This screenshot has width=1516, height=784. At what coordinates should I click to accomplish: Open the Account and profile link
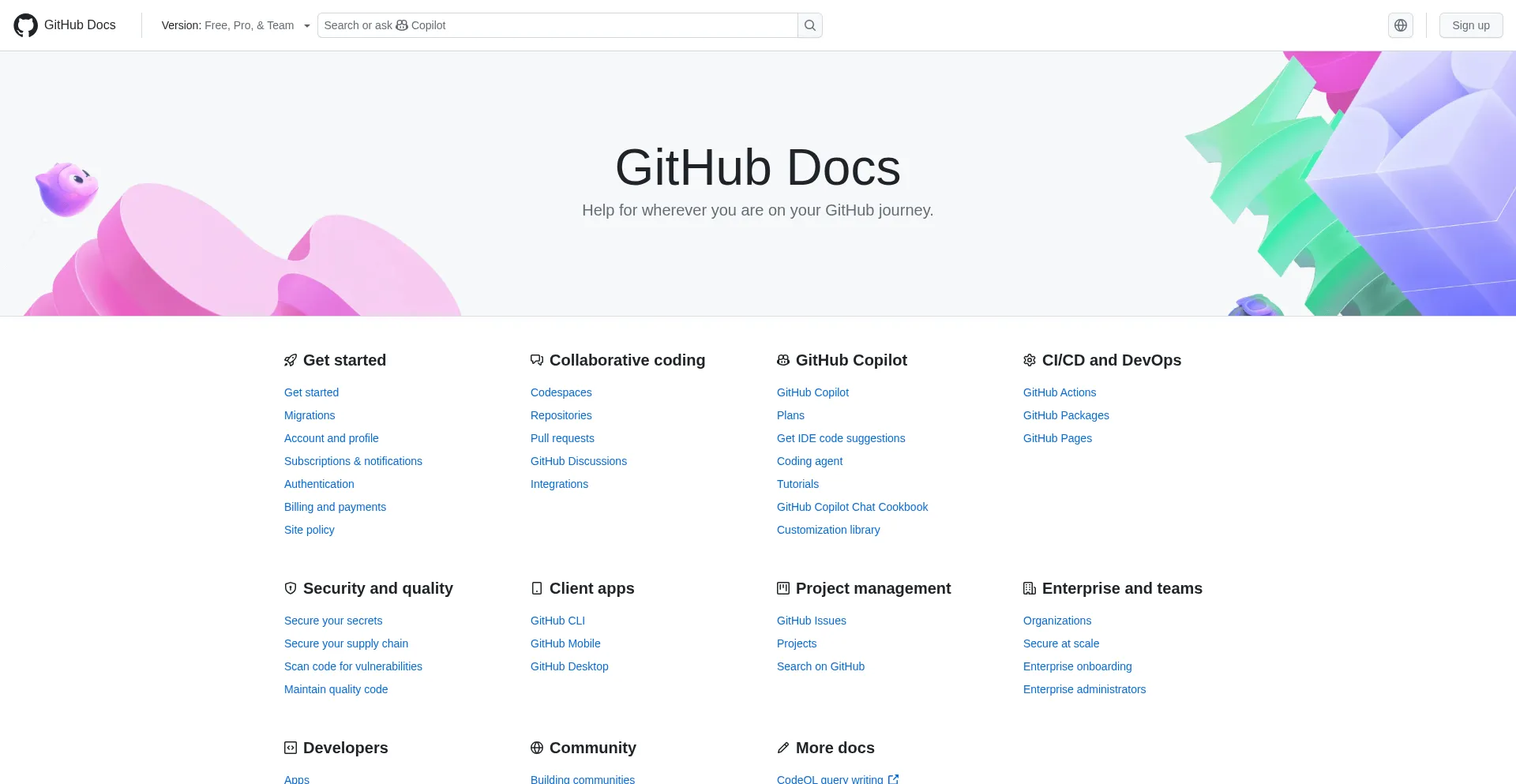[x=332, y=438]
